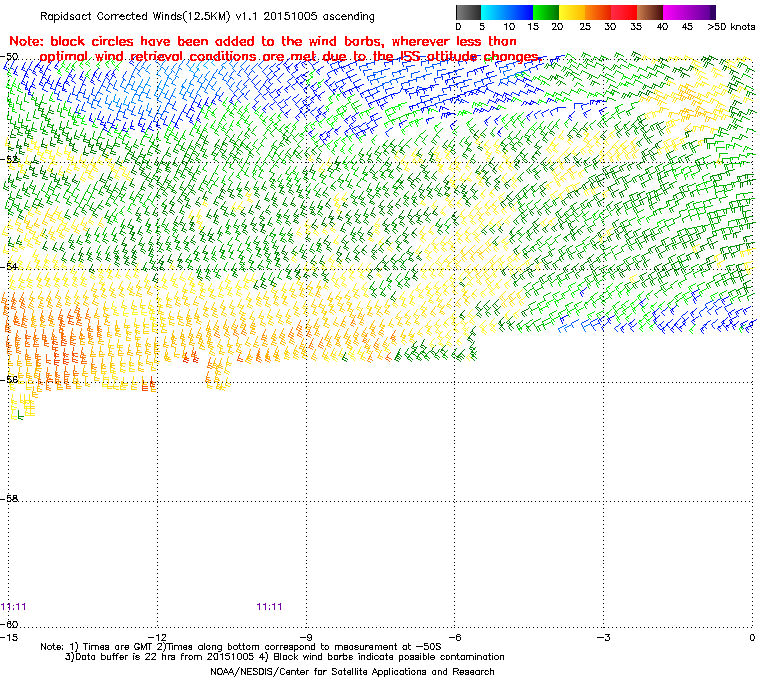
Task: Click the '-58' latitude axis label
Action: (9, 498)
